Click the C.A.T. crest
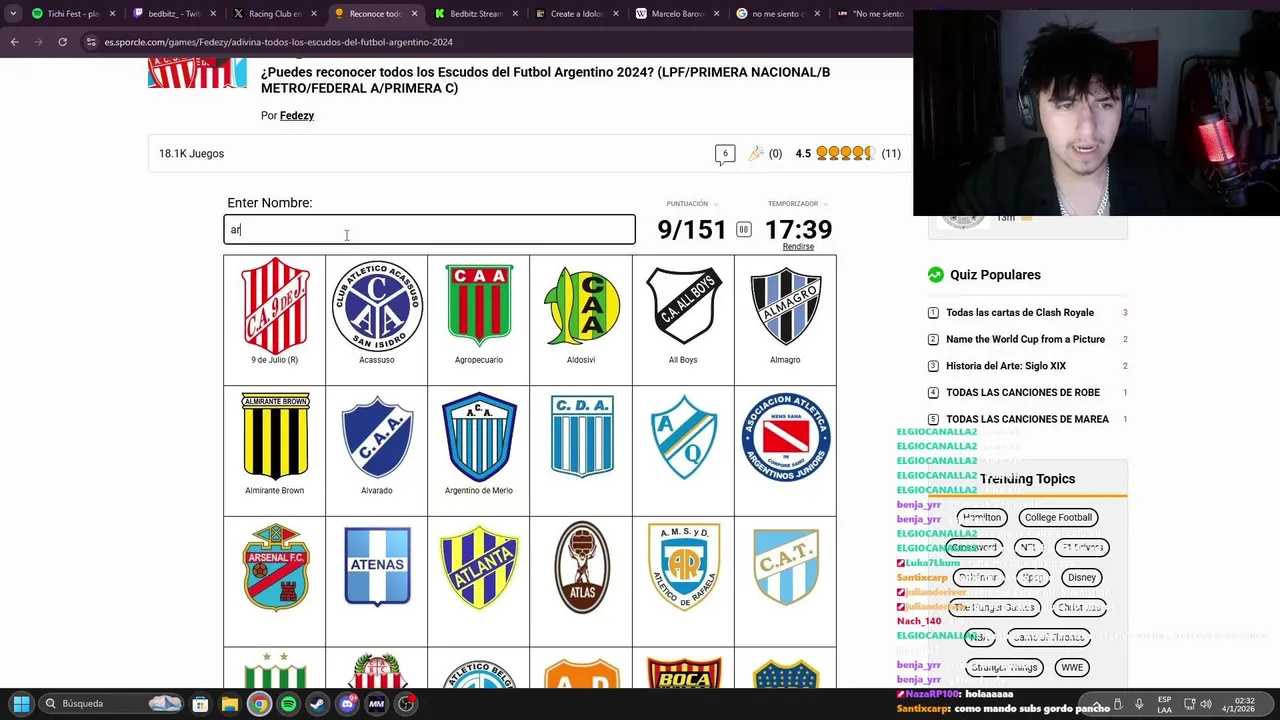1280x720 pixels. (x=785, y=567)
